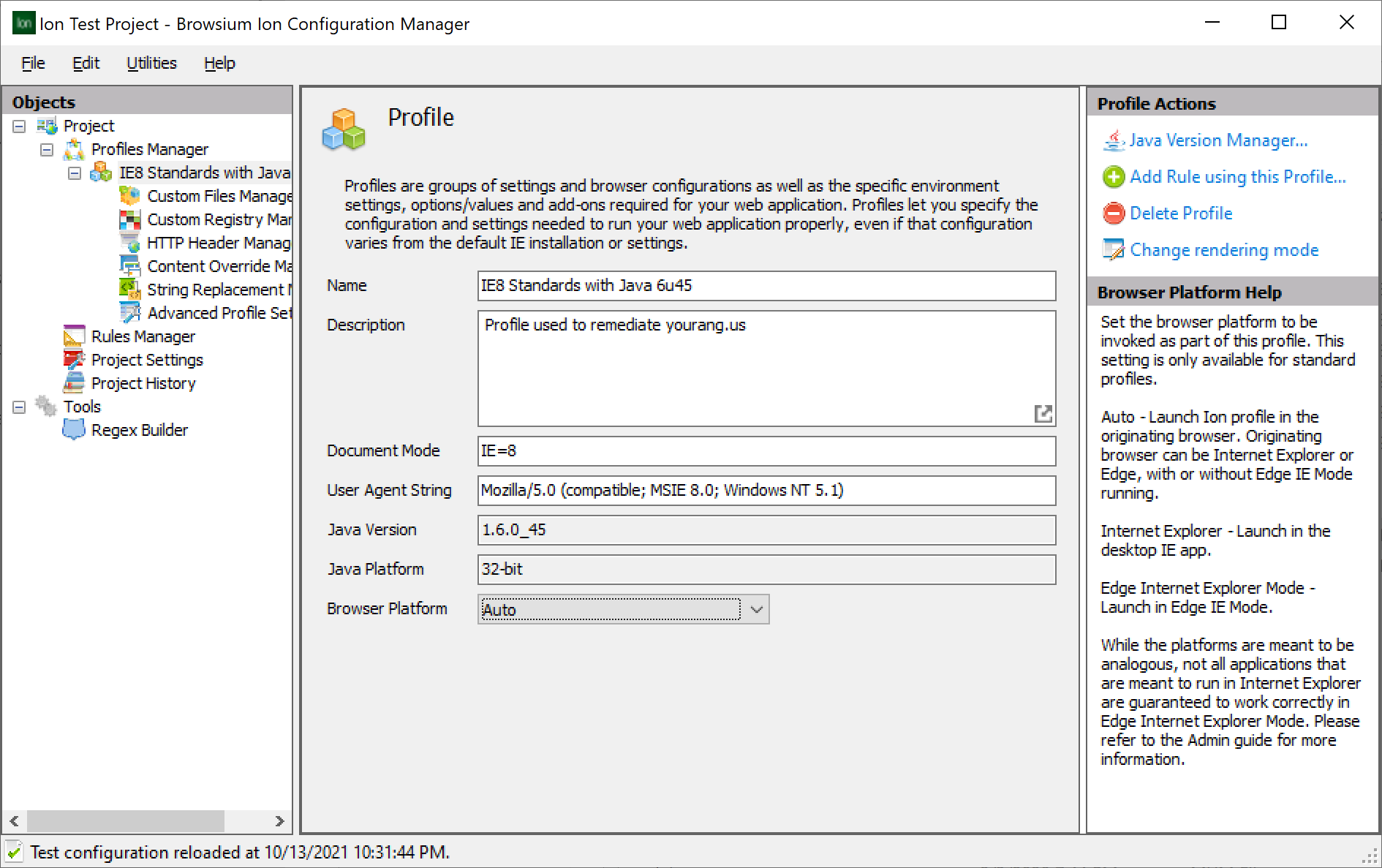Click inside the Name text field
The width and height of the screenshot is (1382, 868).
766,286
